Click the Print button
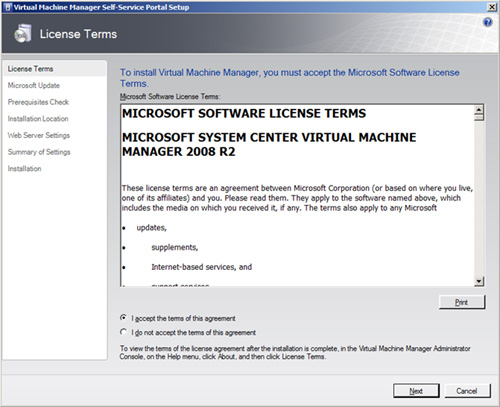This screenshot has height=407, width=500. (462, 302)
